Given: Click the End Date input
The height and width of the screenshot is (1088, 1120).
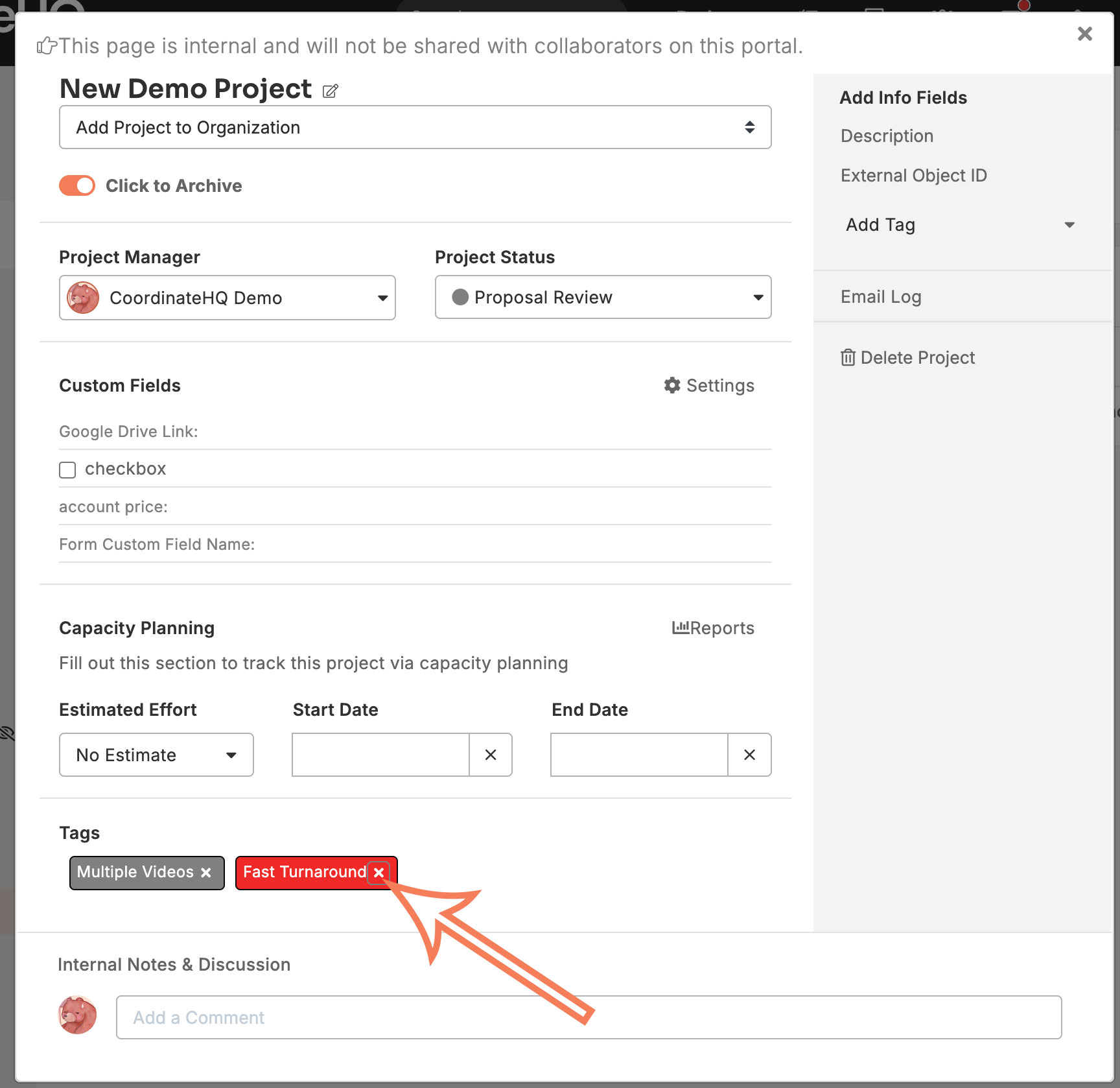Looking at the screenshot, I should click(639, 755).
